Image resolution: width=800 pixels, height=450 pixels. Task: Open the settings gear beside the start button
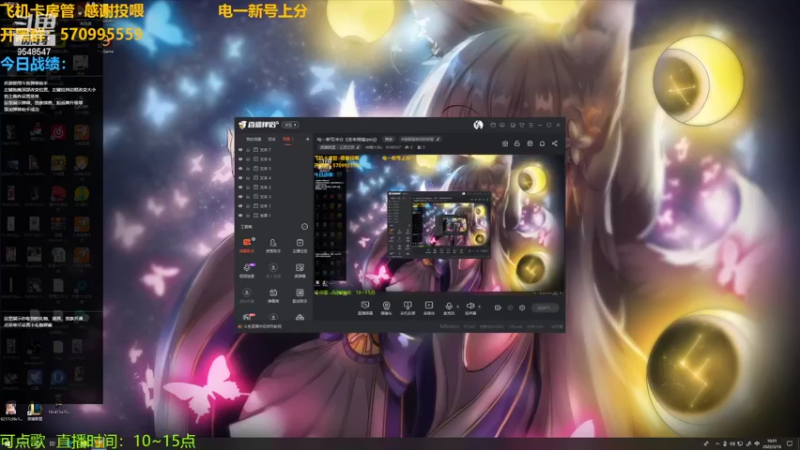522,308
